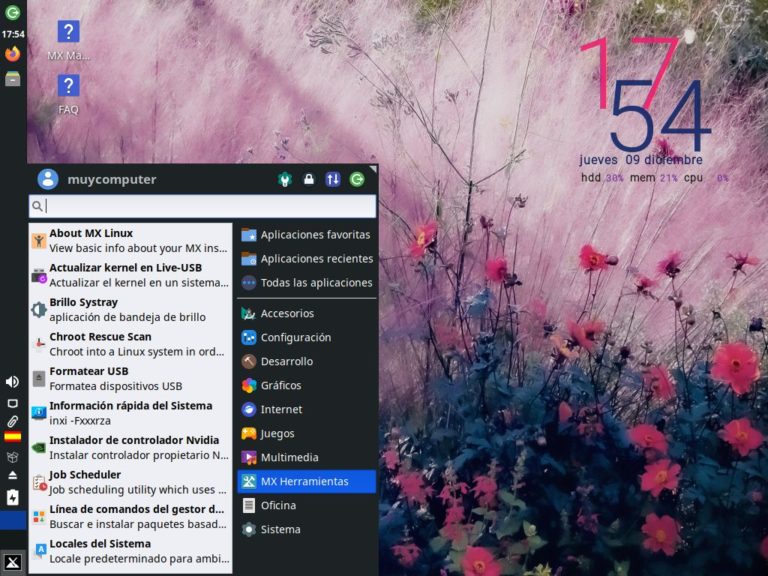Open the battery power manager icon
768x576 pixels.
click(13, 497)
